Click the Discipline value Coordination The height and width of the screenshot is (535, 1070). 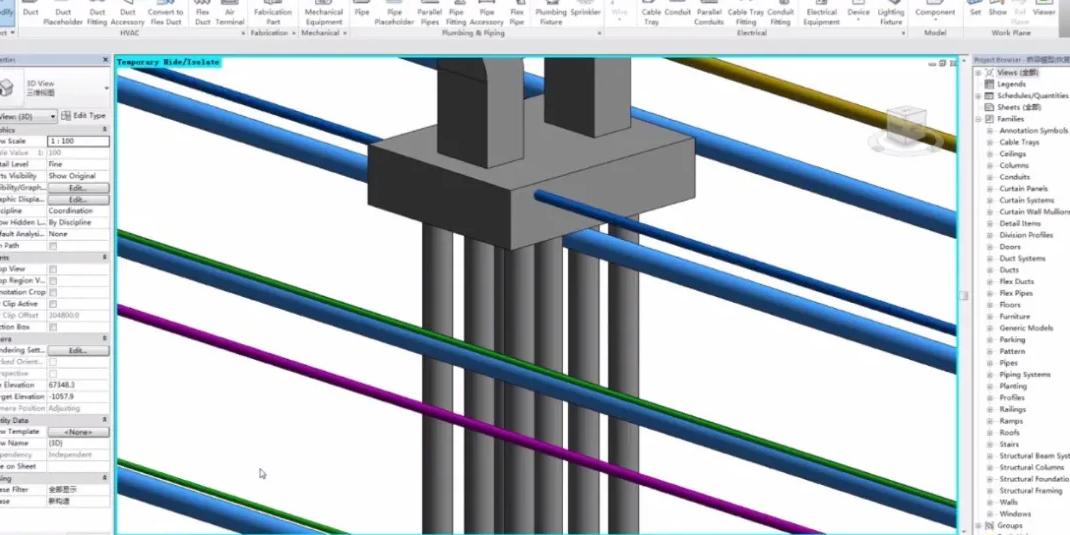[78, 211]
